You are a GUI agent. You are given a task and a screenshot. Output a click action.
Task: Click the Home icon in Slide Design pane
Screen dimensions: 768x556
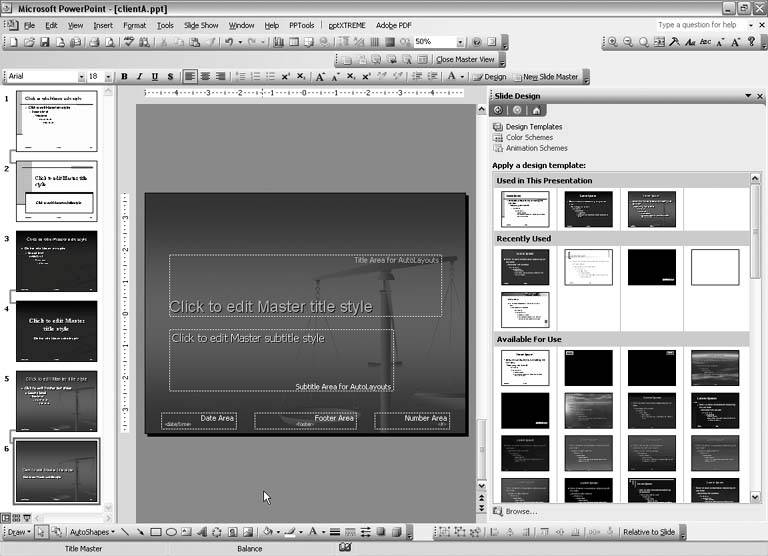[x=536, y=110]
